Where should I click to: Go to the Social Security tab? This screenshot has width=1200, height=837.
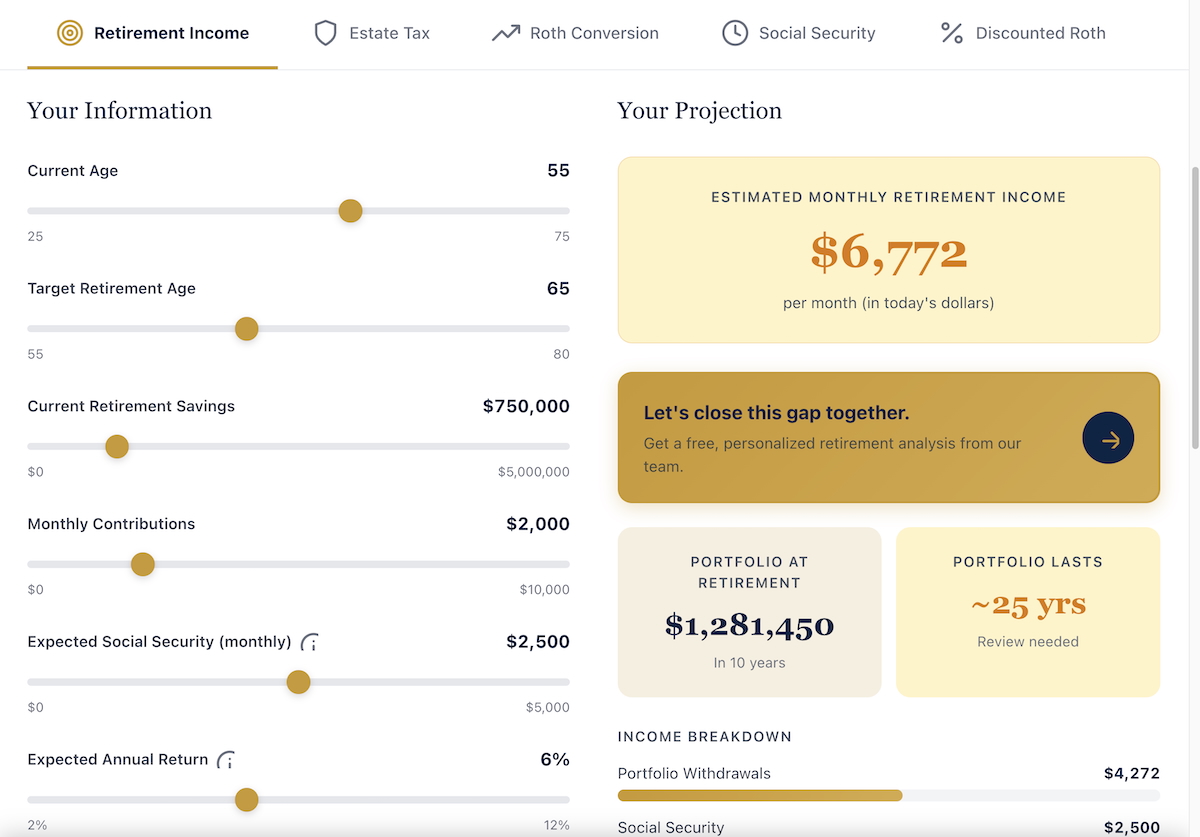(799, 34)
